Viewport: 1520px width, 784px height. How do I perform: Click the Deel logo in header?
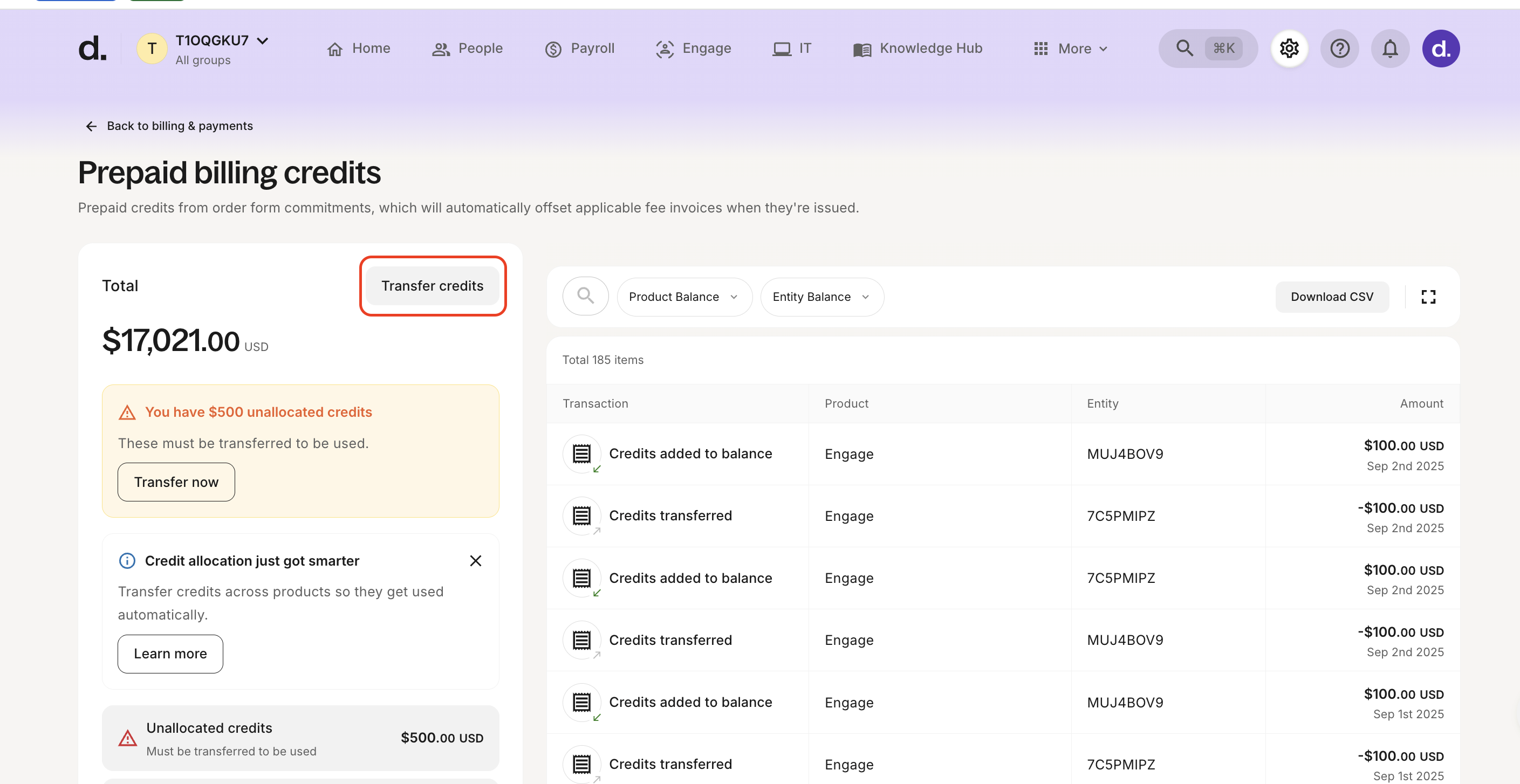tap(93, 49)
